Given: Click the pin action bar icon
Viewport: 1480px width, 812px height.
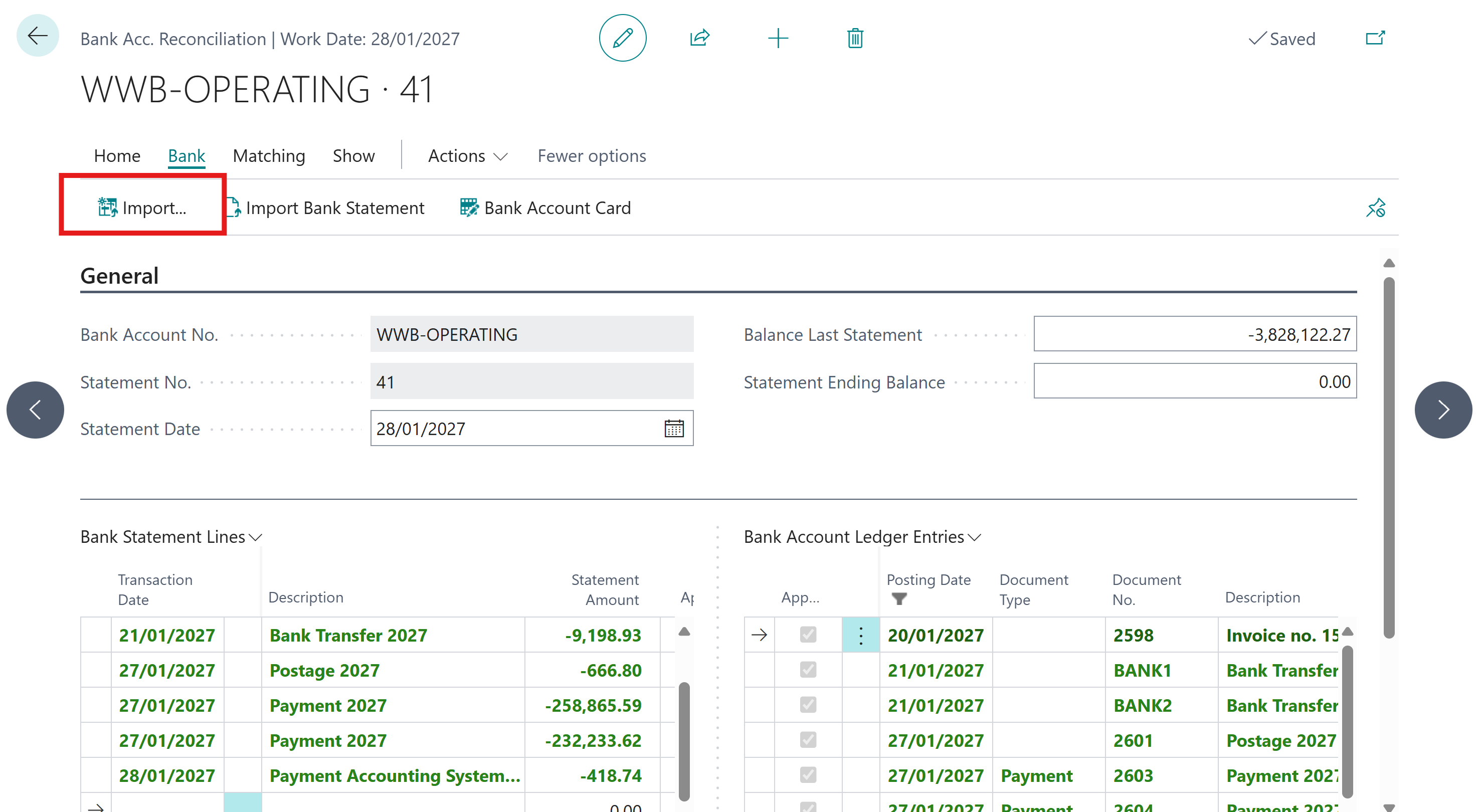Looking at the screenshot, I should [x=1375, y=208].
